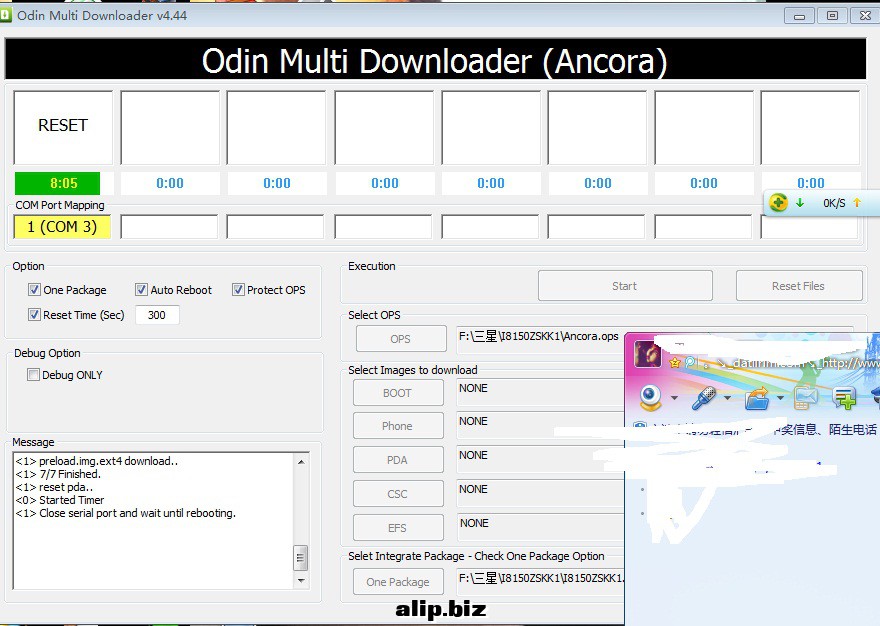
Task: Click the EFS path field showing NONE
Action: [540, 527]
